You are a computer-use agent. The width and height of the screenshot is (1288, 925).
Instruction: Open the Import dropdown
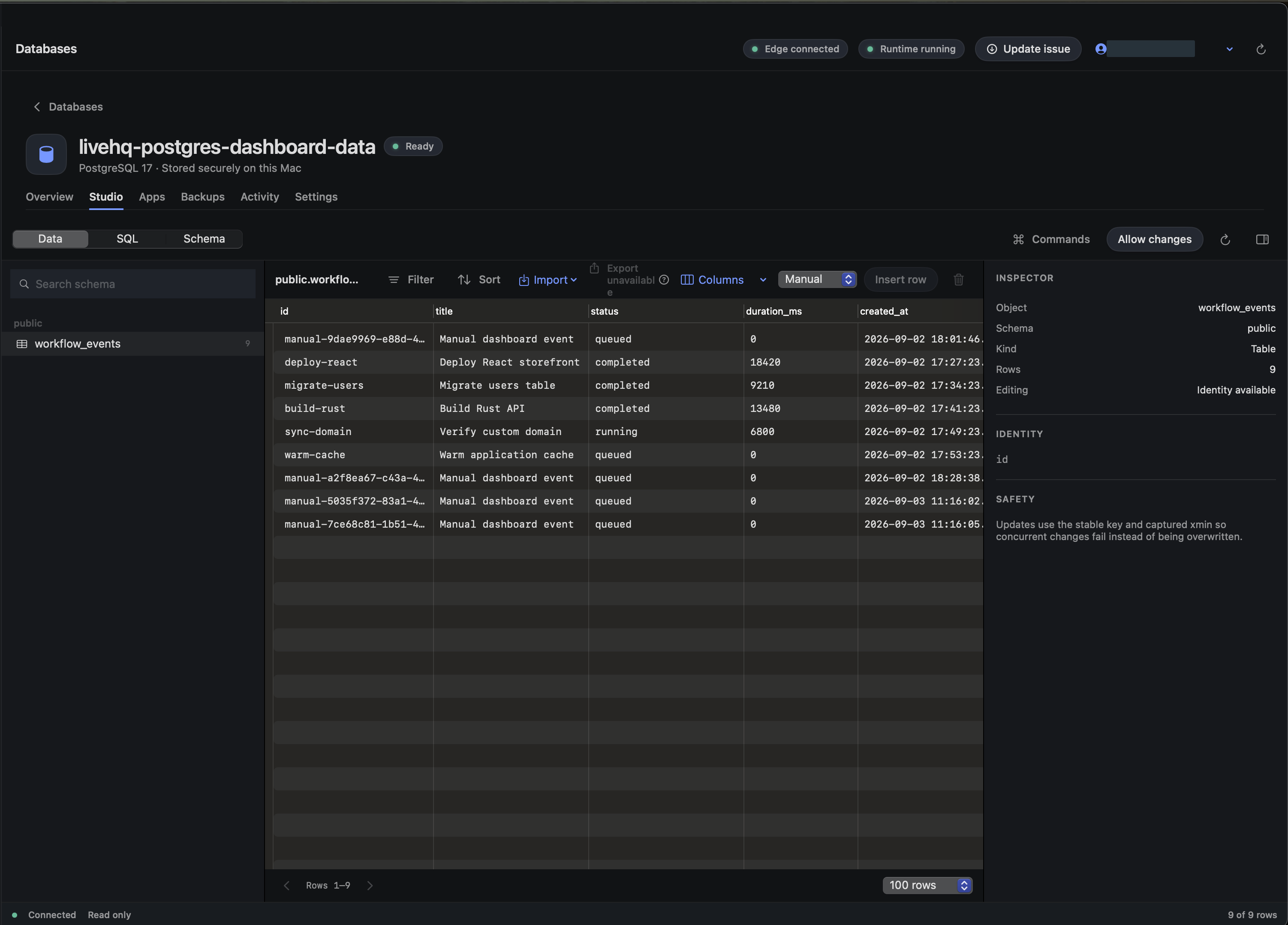[x=548, y=280]
